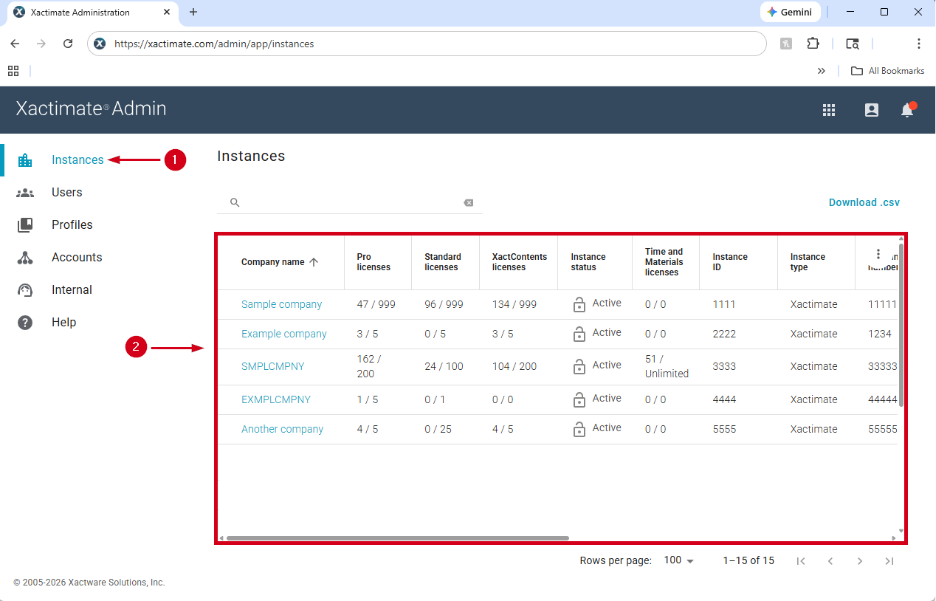The height and width of the screenshot is (601, 936).
Task: Expand hidden bookmarks chevron
Action: (x=821, y=71)
